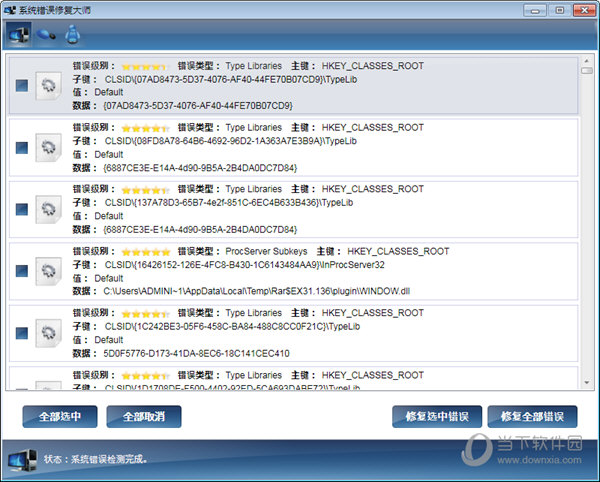Click the list scrollbar thumb
Viewport: 600px width, 482px height.
tap(587, 70)
